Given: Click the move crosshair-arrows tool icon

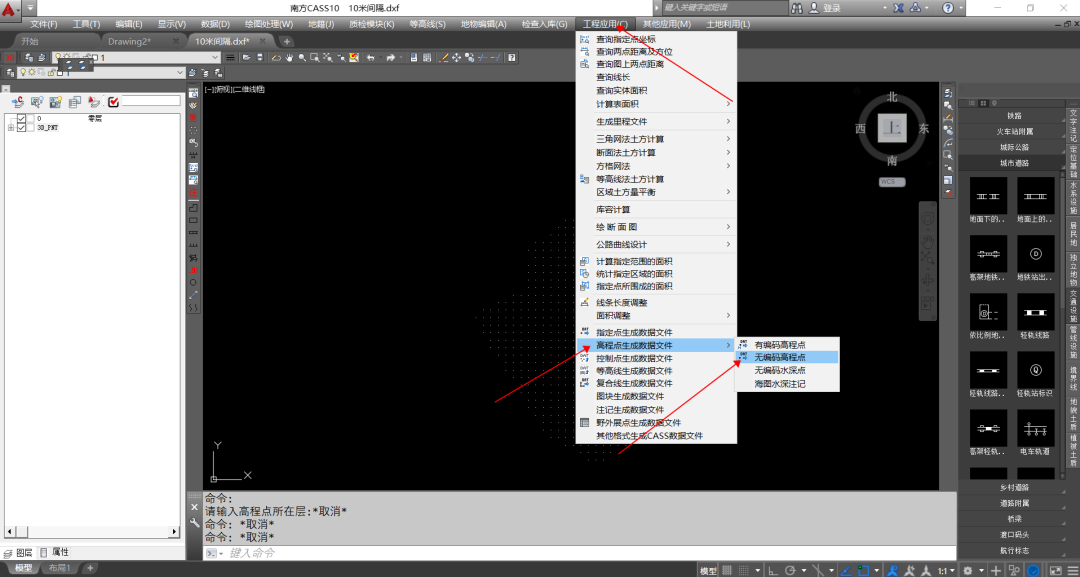Looking at the screenshot, I should [x=457, y=58].
